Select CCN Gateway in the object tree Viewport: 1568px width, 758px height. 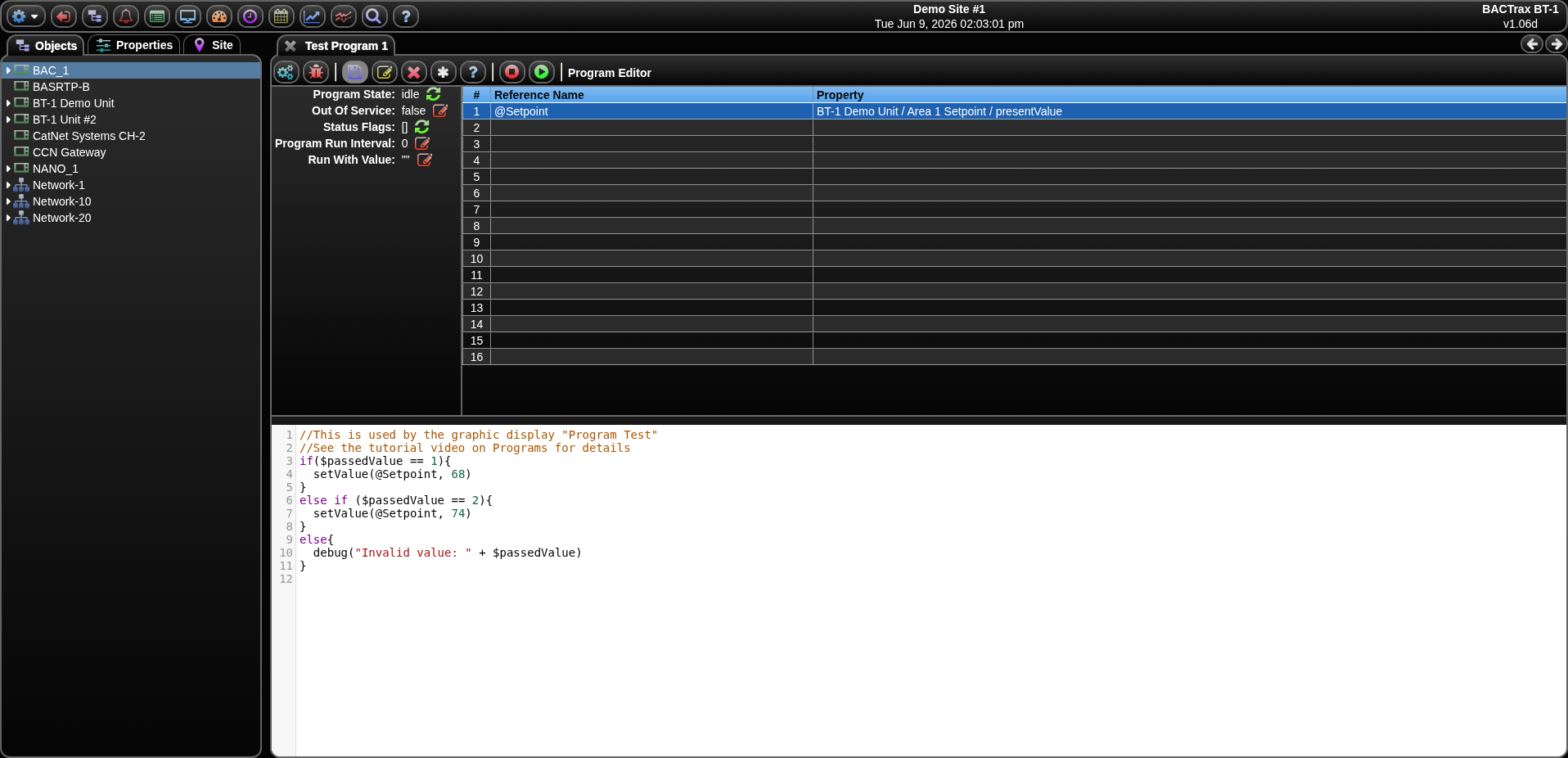click(69, 152)
